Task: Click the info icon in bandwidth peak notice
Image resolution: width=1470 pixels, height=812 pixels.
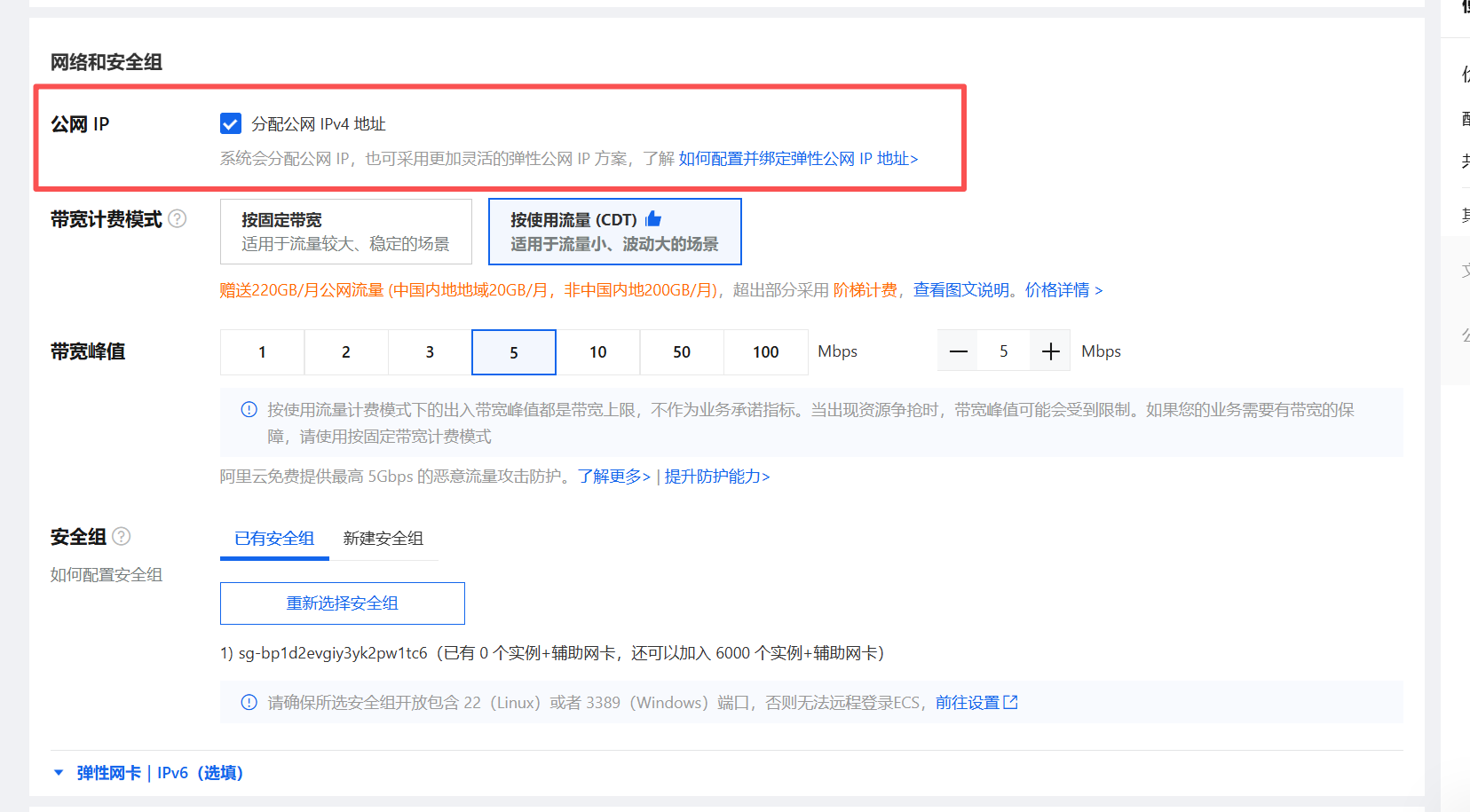Action: 249,409
